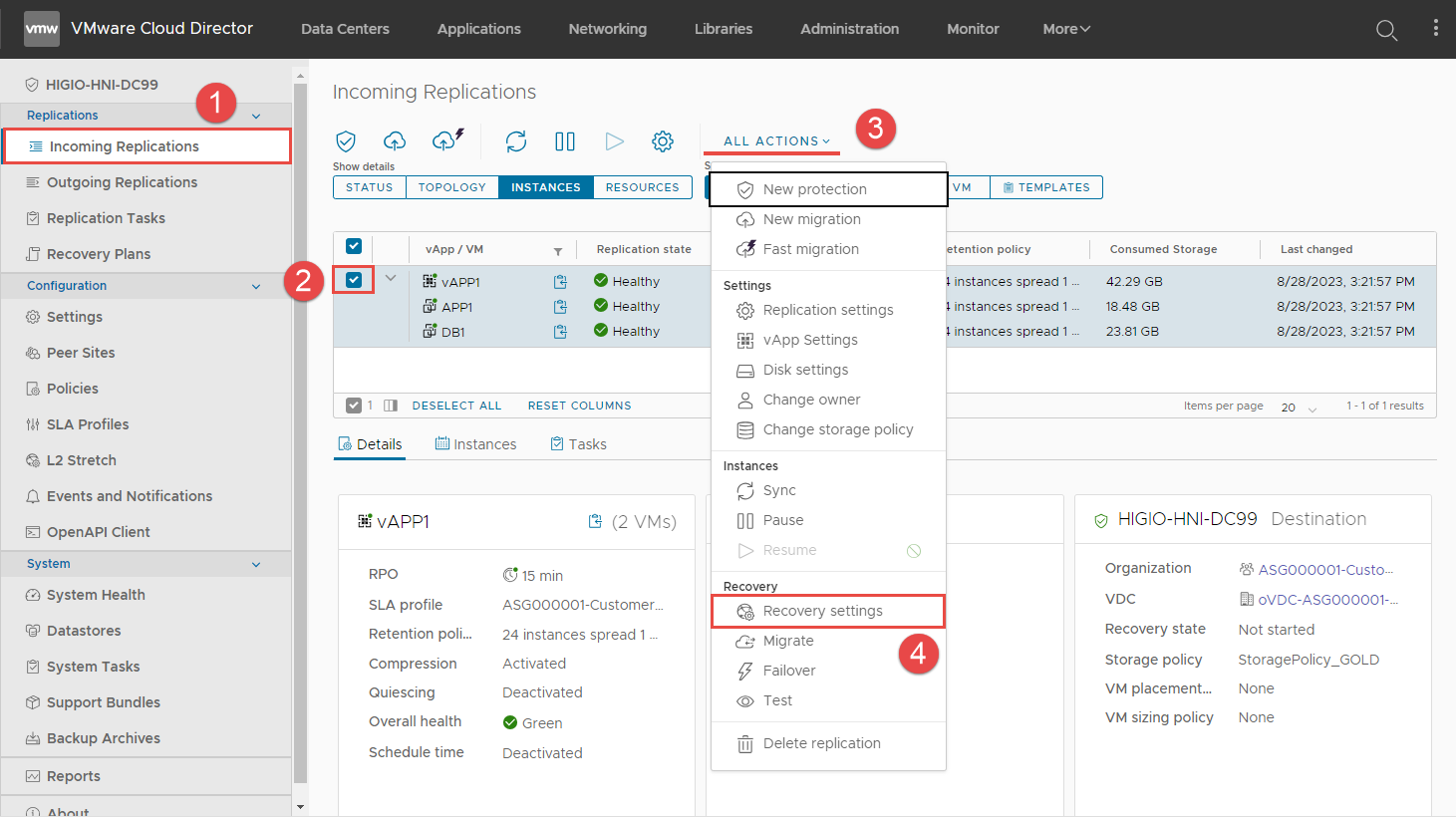Click the Deselect All button
Viewport: 1456px width, 817px height.
click(456, 406)
